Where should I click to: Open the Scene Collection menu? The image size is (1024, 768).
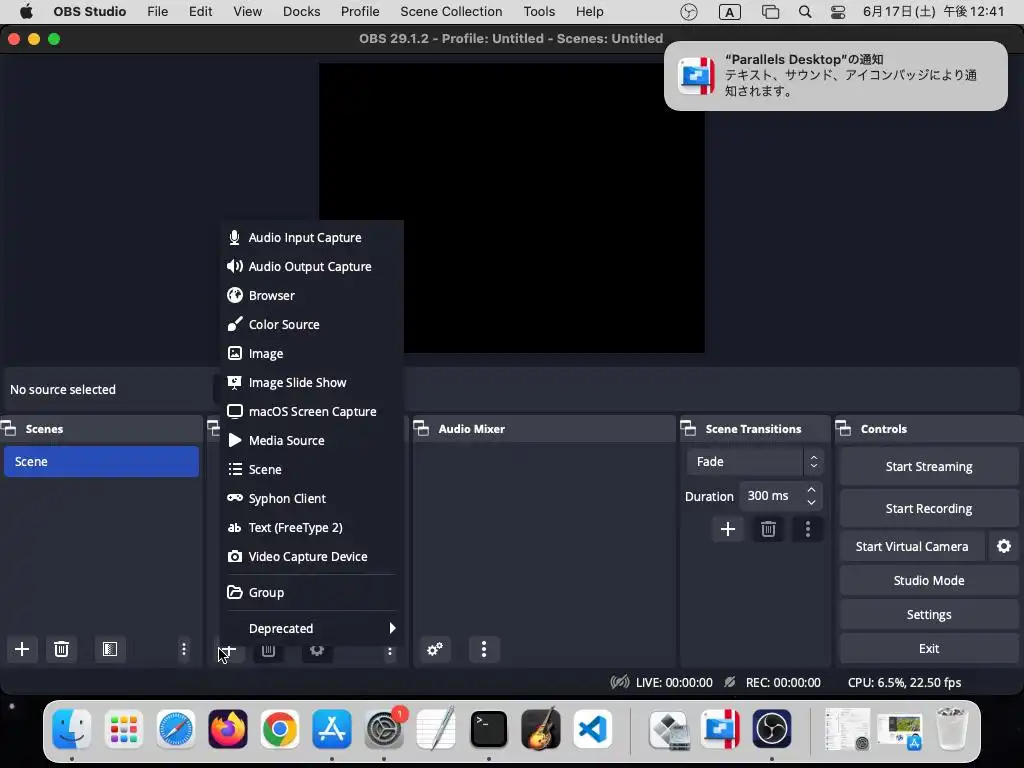coord(451,12)
